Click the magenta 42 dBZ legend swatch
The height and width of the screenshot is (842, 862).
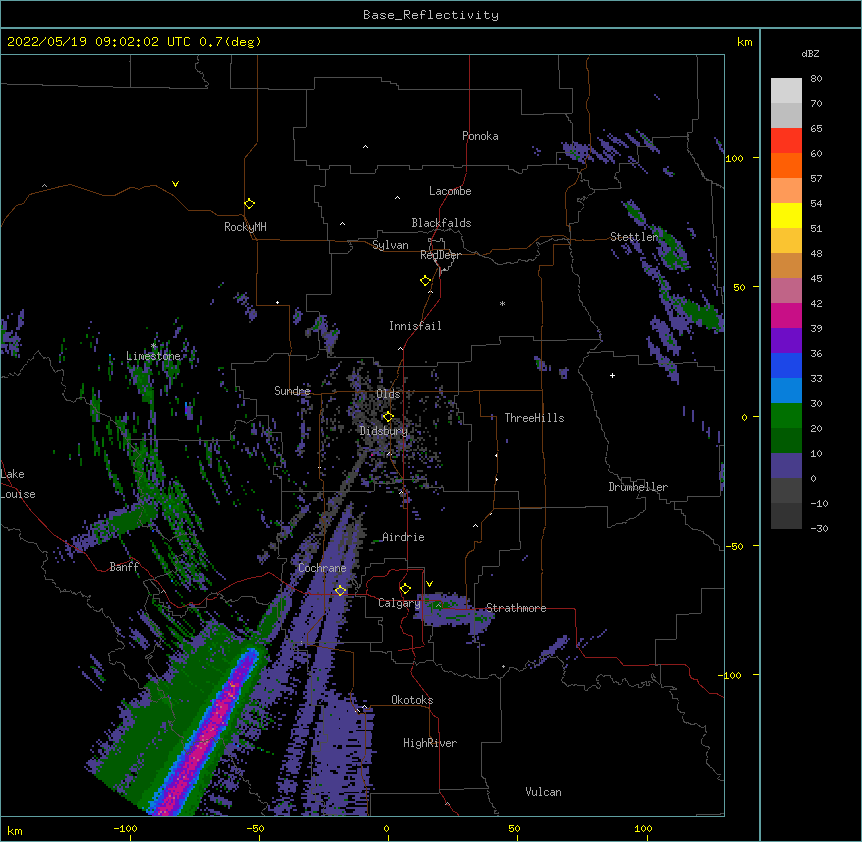(x=786, y=315)
